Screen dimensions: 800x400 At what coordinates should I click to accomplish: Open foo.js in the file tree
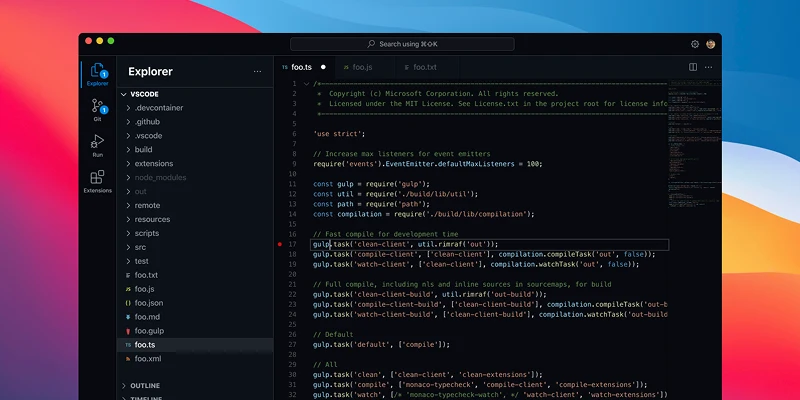pyautogui.click(x=195, y=289)
